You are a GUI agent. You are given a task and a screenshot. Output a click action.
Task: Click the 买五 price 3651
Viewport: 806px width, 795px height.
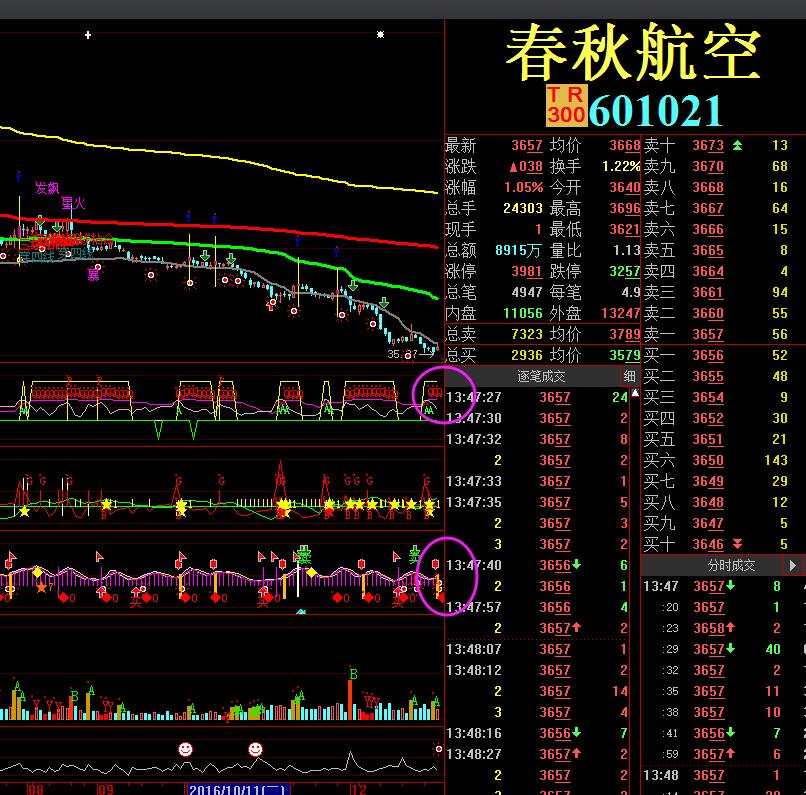point(708,439)
